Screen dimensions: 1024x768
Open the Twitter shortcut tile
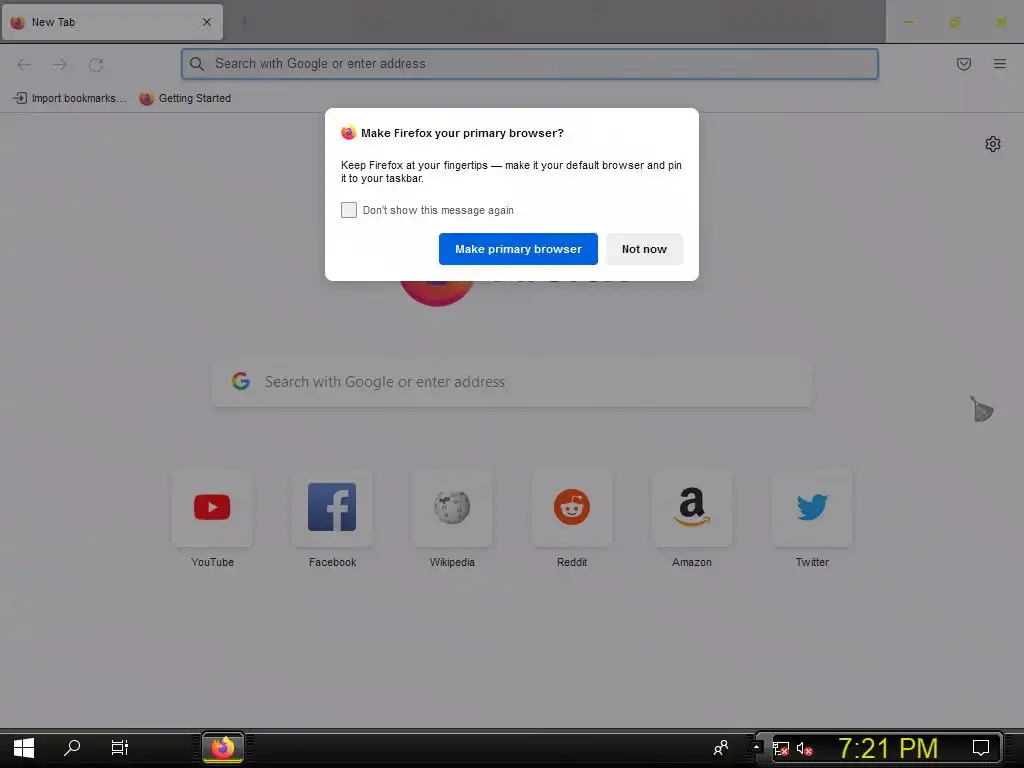[812, 507]
